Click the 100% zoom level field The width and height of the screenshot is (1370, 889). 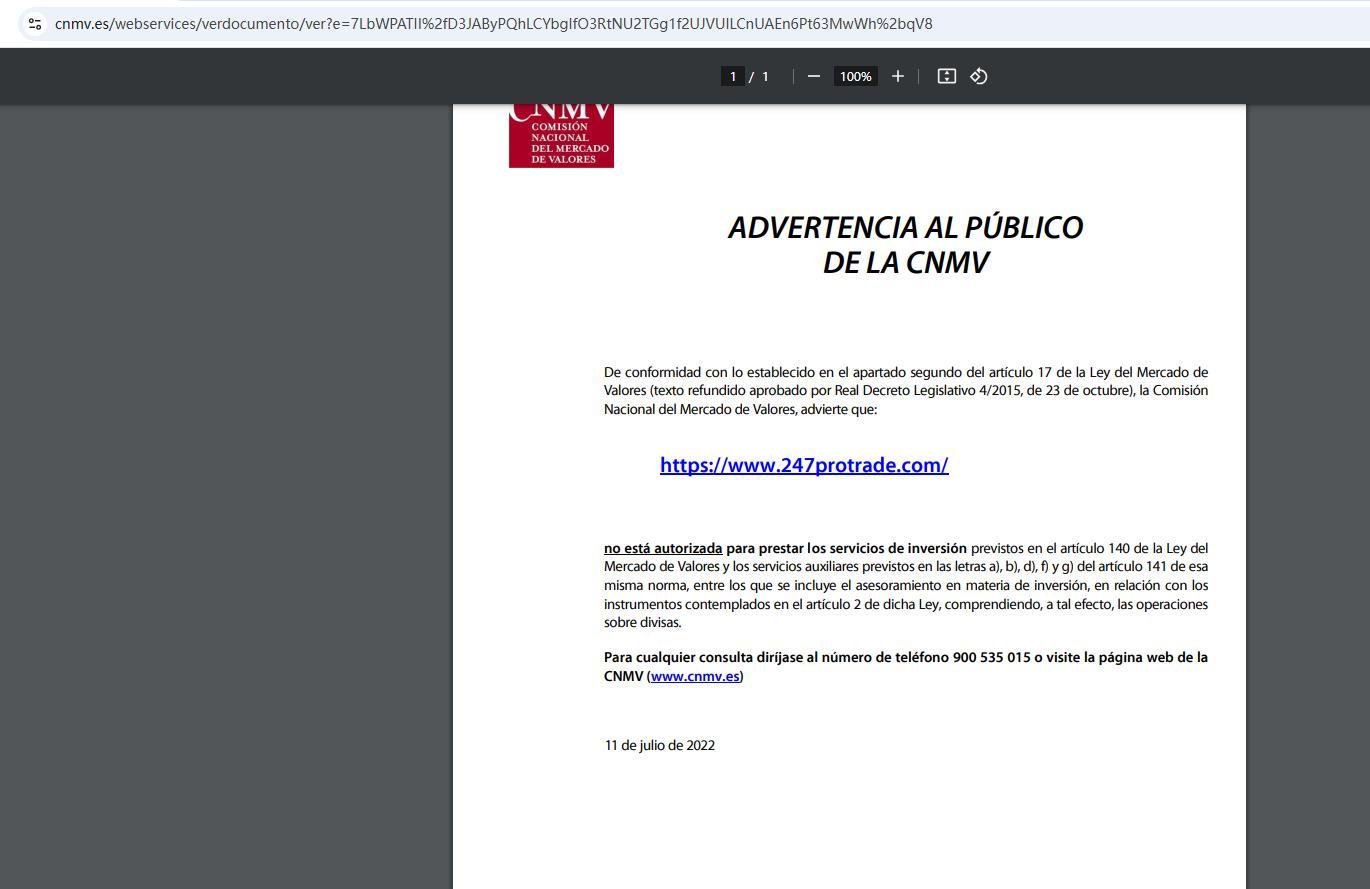coord(855,76)
